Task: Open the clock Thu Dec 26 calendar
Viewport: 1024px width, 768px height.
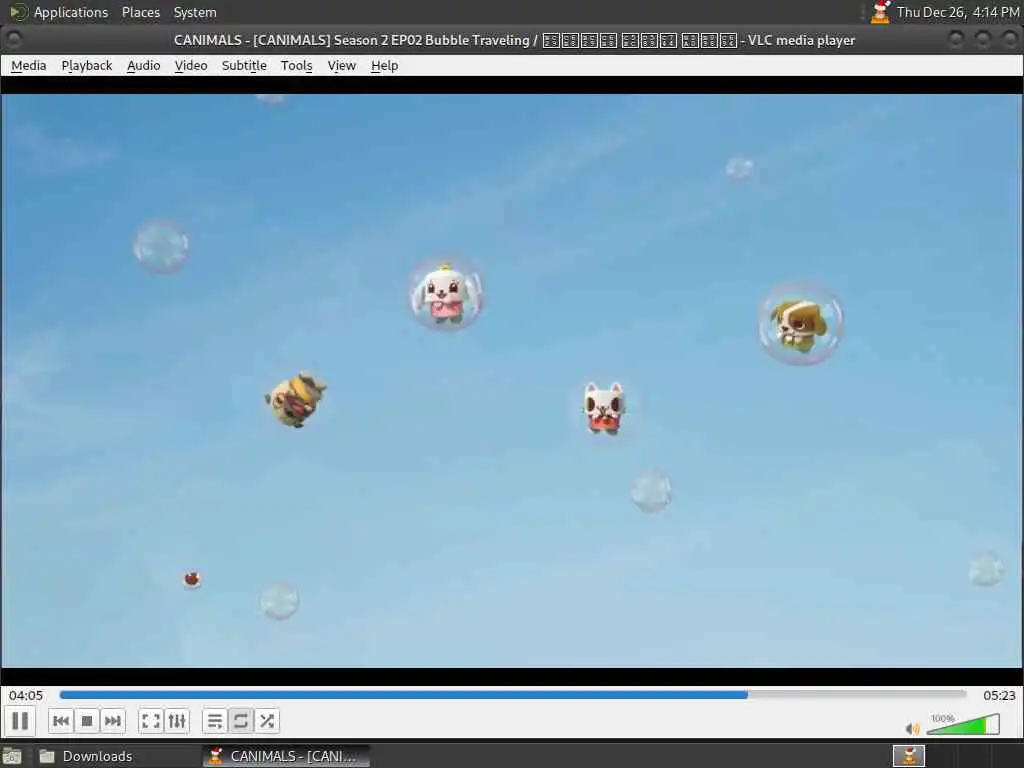Action: pos(958,12)
